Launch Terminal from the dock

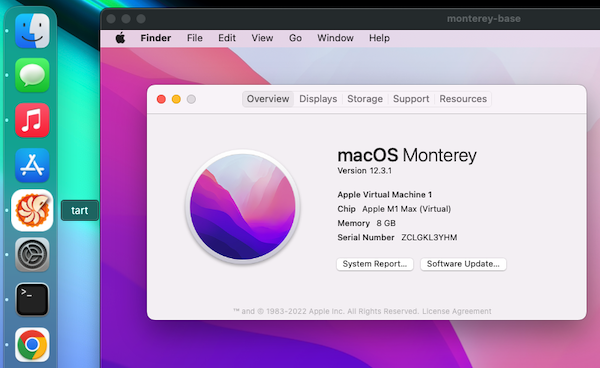coord(32,300)
